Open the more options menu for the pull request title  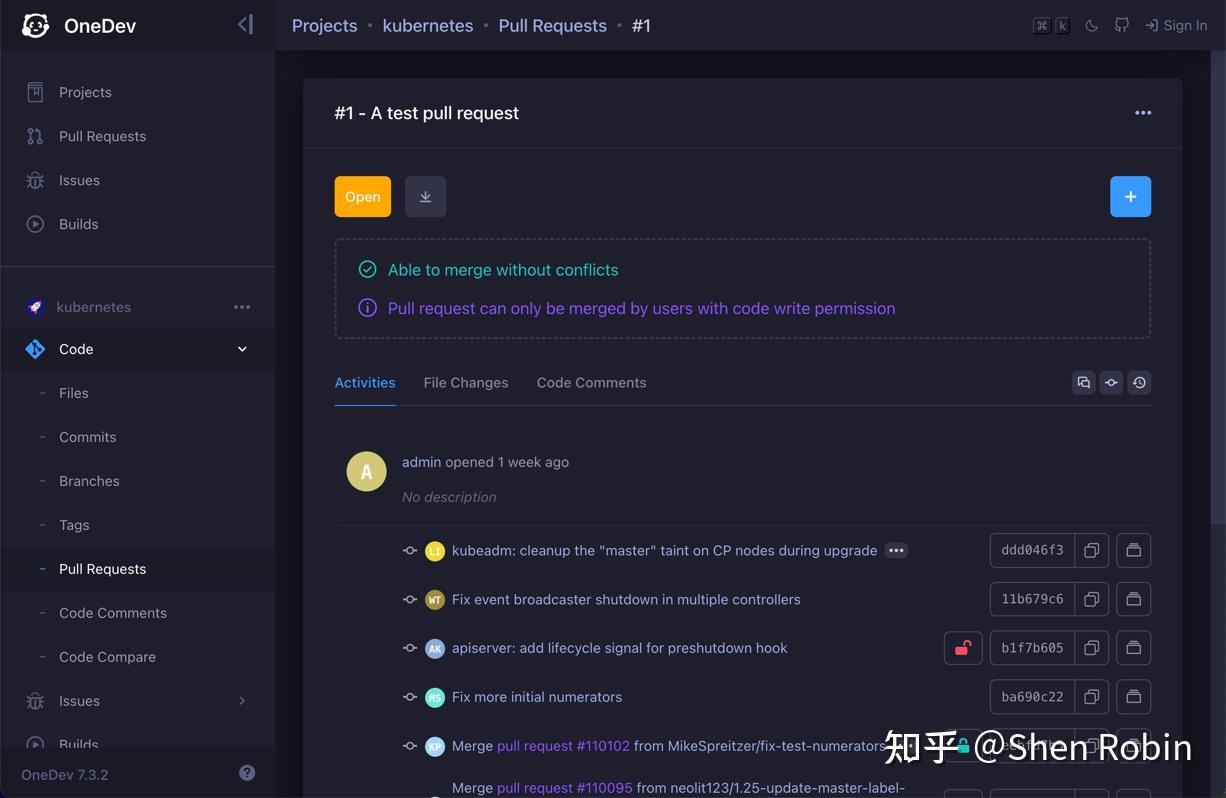pyautogui.click(x=1143, y=113)
